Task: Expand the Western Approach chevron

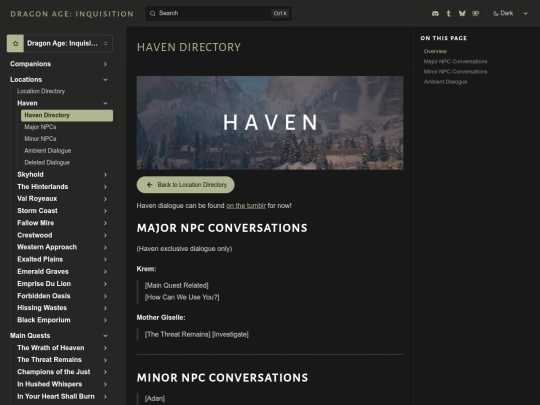Action: point(105,247)
